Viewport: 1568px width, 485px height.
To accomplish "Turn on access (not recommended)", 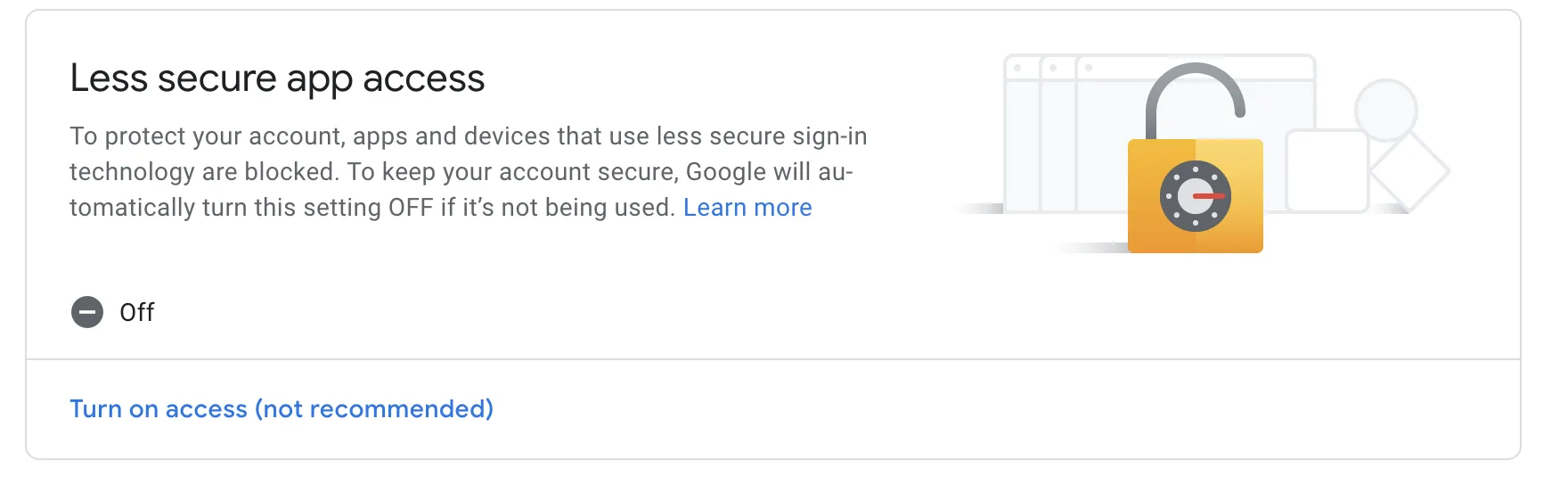I will tap(281, 409).
